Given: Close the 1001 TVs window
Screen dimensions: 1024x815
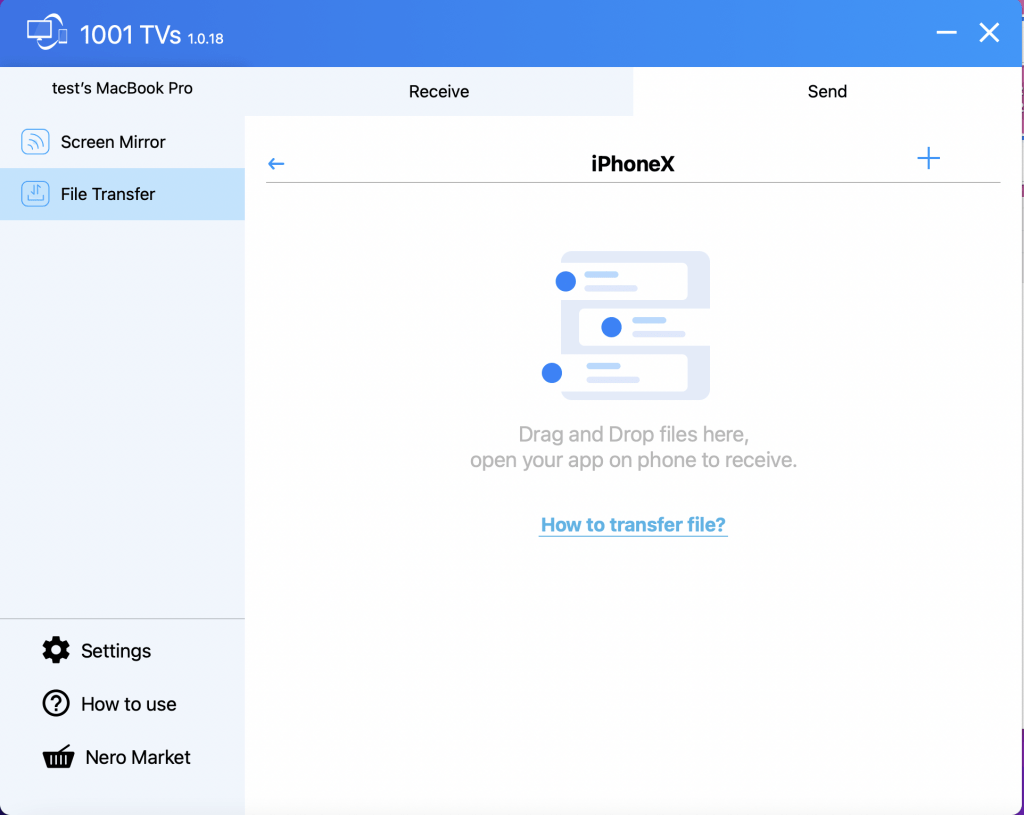Looking at the screenshot, I should (989, 32).
